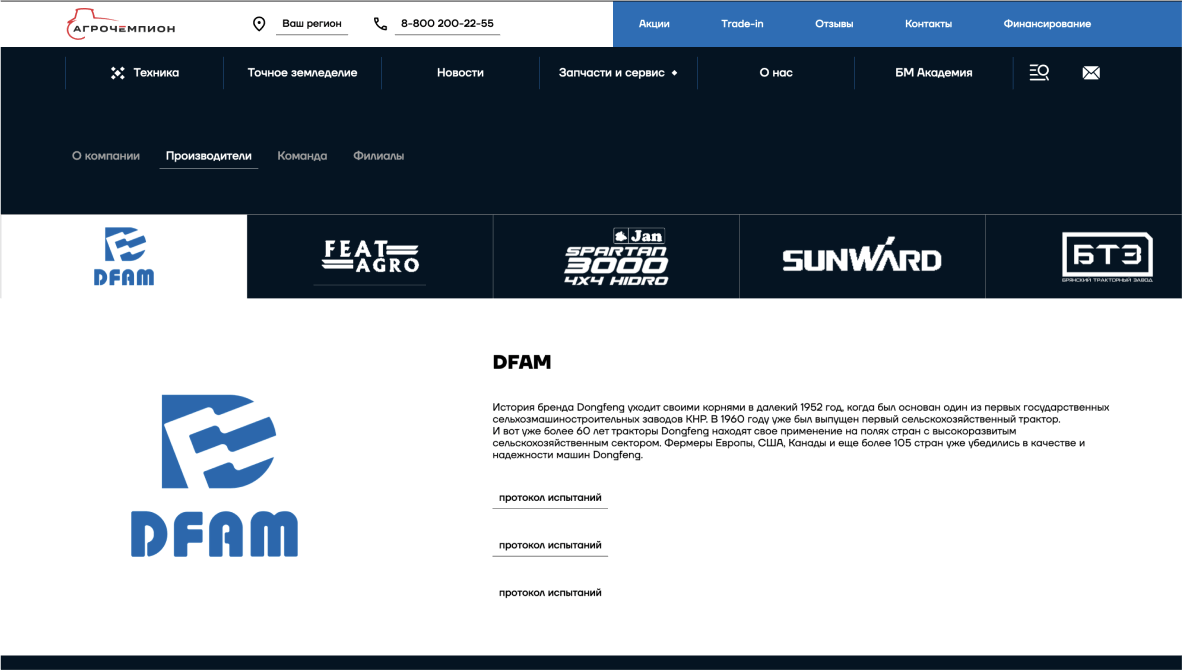Click the paragraph starting История бренда Dongfeng

(801, 431)
